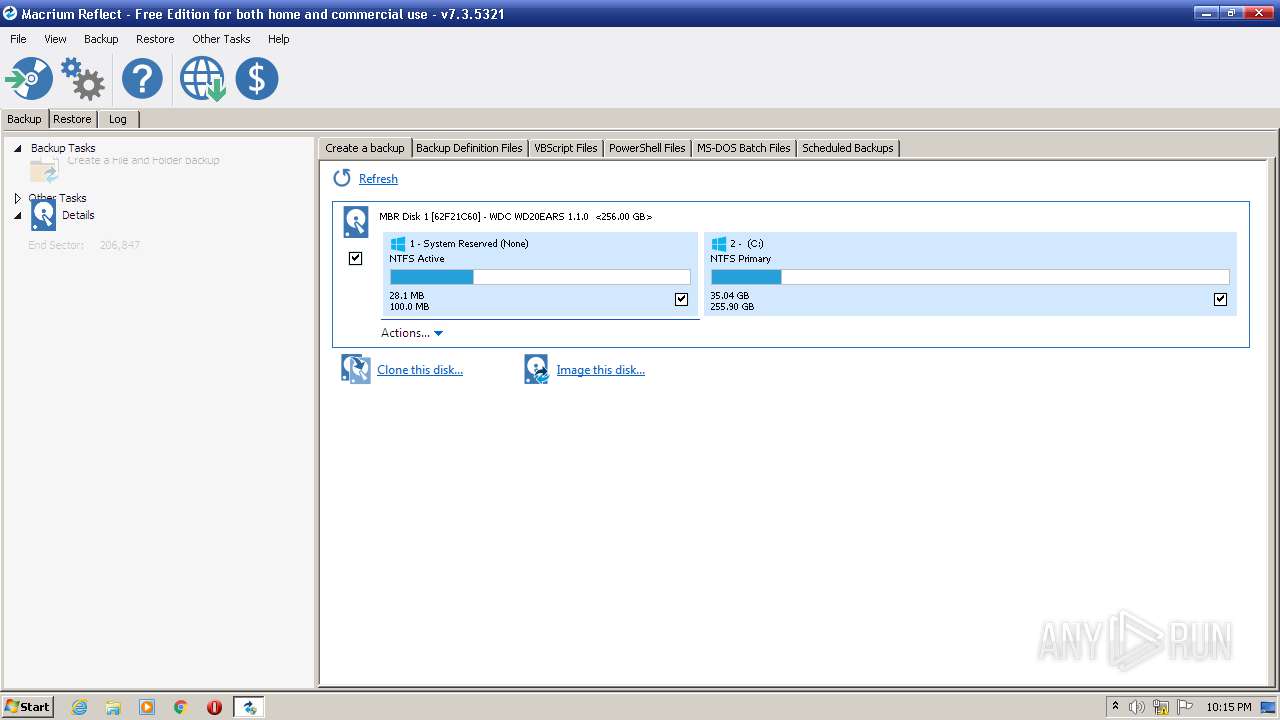Click the NTFS Active label
The height and width of the screenshot is (720, 1280).
(417, 259)
